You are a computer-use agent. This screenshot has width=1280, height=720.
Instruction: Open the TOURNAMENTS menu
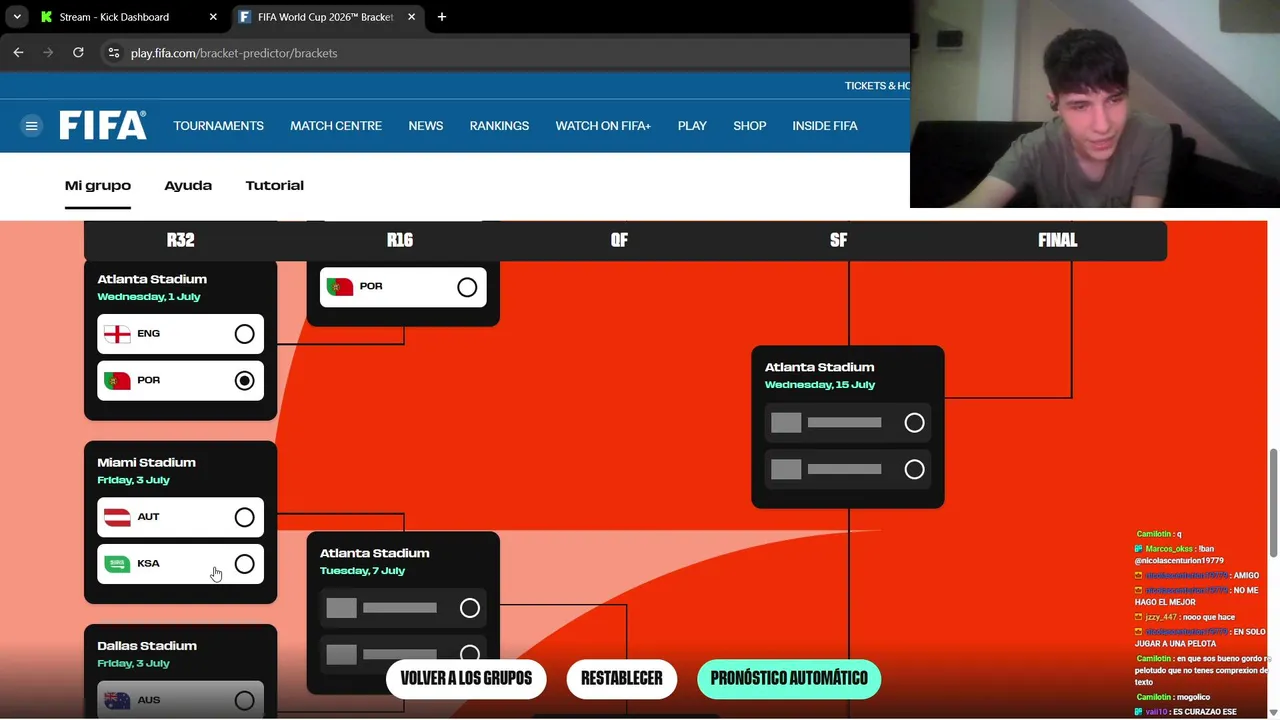[x=219, y=126]
